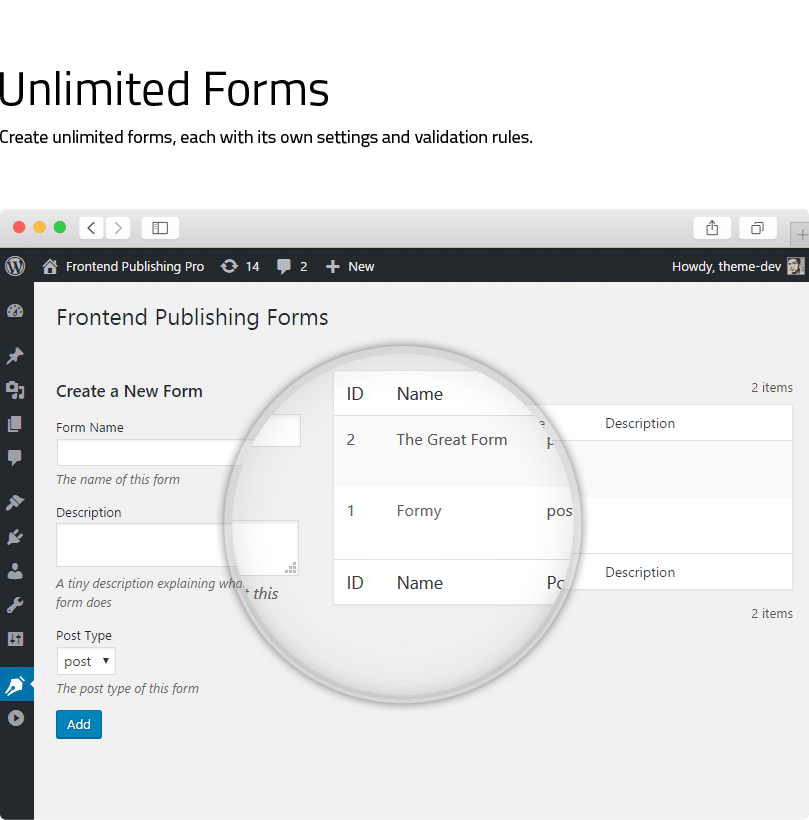Image resolution: width=809 pixels, height=820 pixels.
Task: Sort by the top Name column header
Action: (420, 394)
